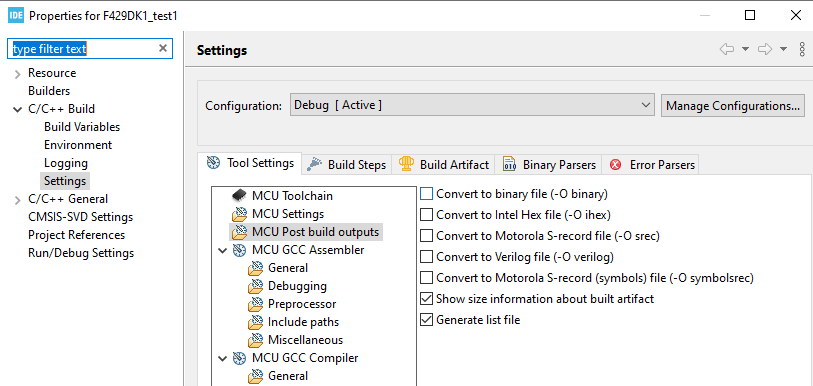Click the Manage Configurations... button
This screenshot has width=813, height=386.
(x=733, y=106)
